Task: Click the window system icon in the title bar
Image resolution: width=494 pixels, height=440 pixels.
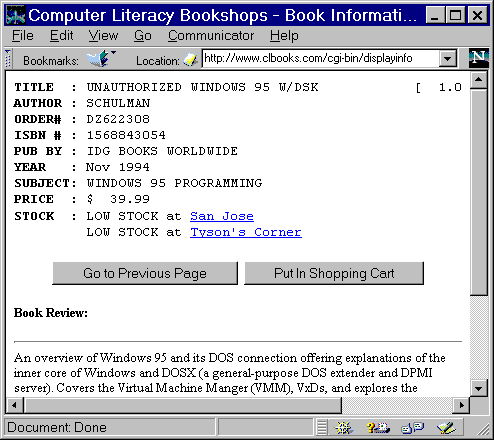Action: tap(16, 15)
